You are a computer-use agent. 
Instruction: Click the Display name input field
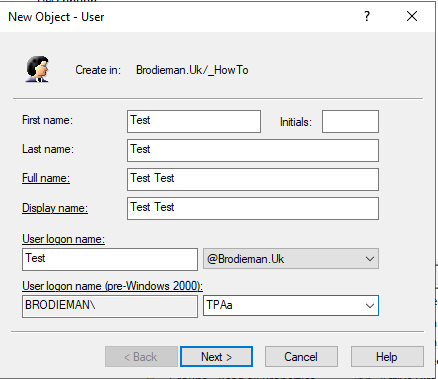pyautogui.click(x=253, y=208)
